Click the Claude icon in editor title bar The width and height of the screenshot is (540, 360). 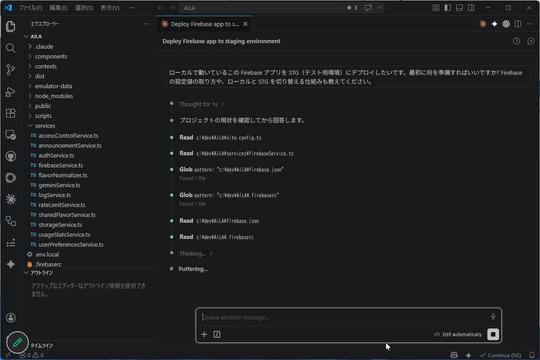click(x=483, y=24)
